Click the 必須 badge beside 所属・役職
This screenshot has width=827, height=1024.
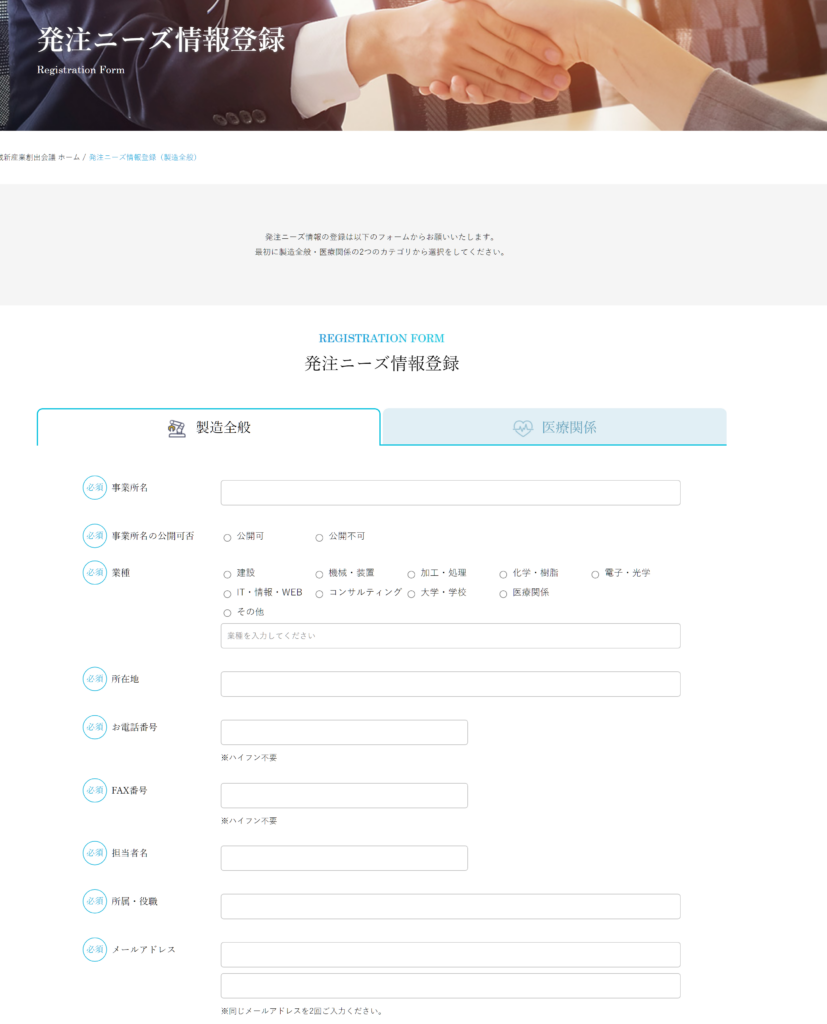(95, 901)
